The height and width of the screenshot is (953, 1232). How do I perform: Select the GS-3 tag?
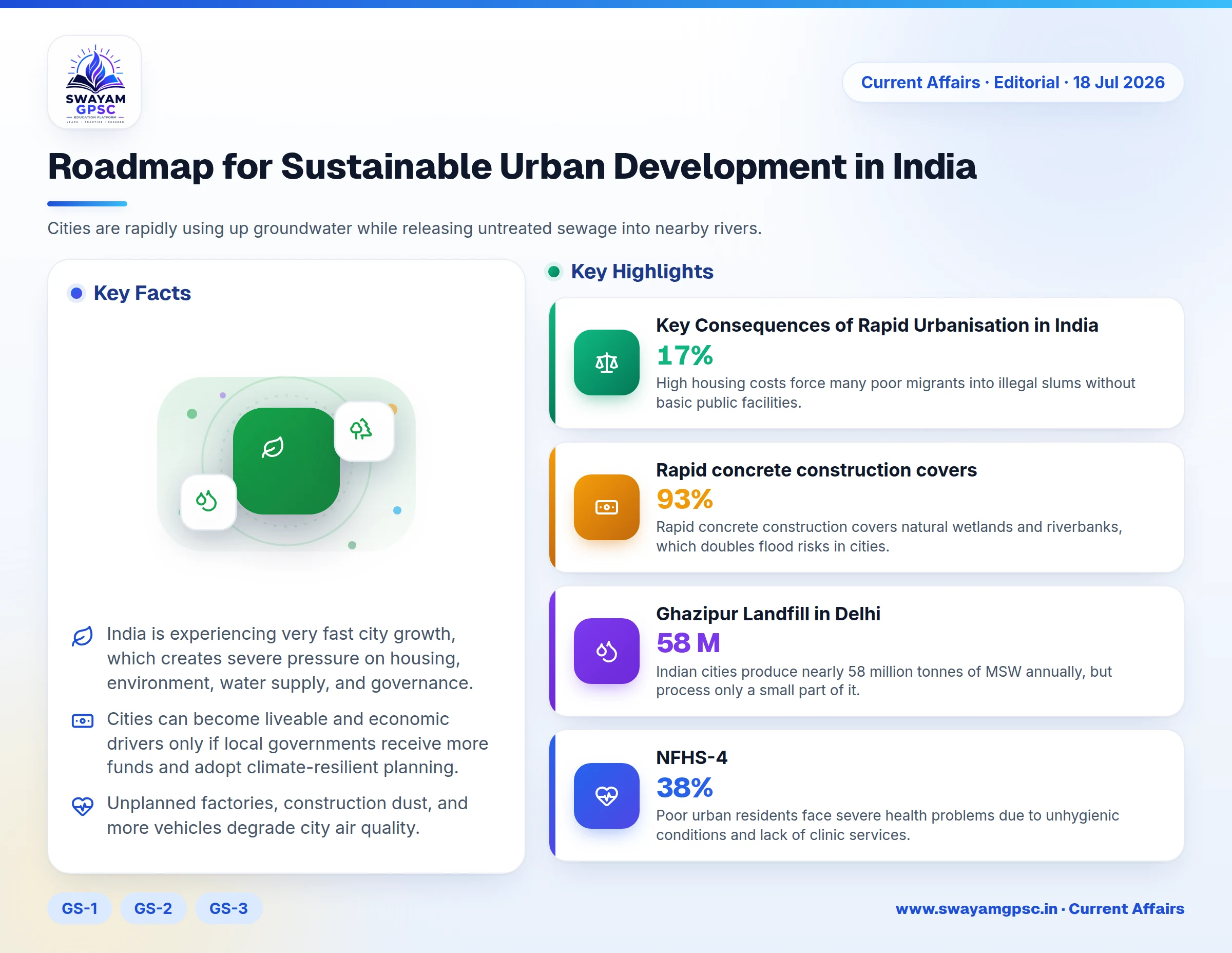coord(228,908)
